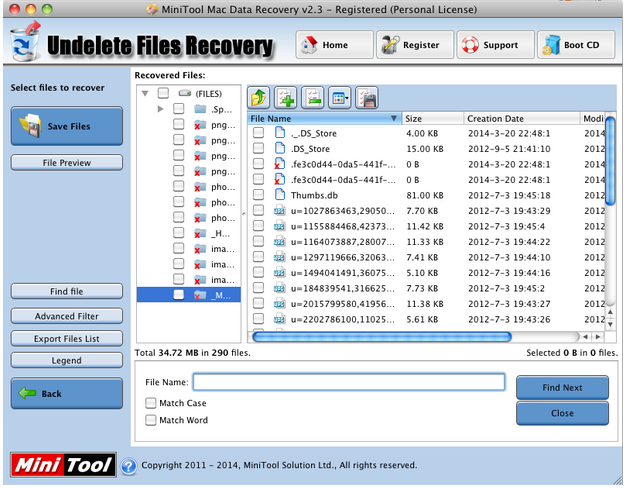This screenshot has height=488, width=626.
Task: Check the (FILES) root checkbox
Action: 163,93
